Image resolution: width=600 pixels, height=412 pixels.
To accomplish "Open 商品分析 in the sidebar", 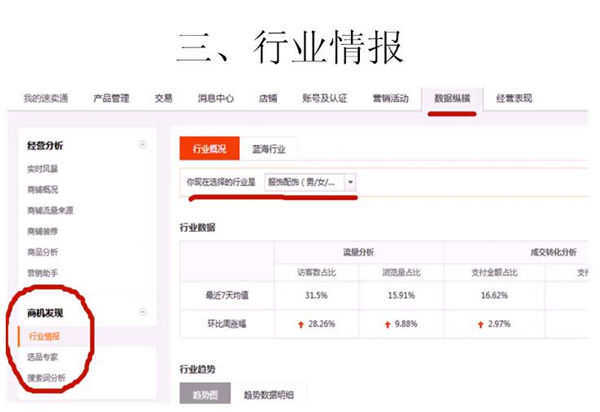I will (x=42, y=252).
